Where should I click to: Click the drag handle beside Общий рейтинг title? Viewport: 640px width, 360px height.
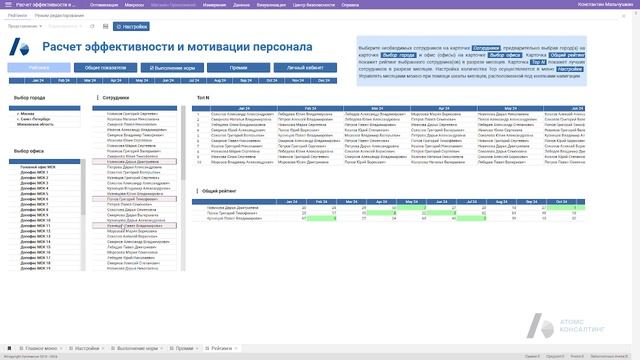coord(197,191)
